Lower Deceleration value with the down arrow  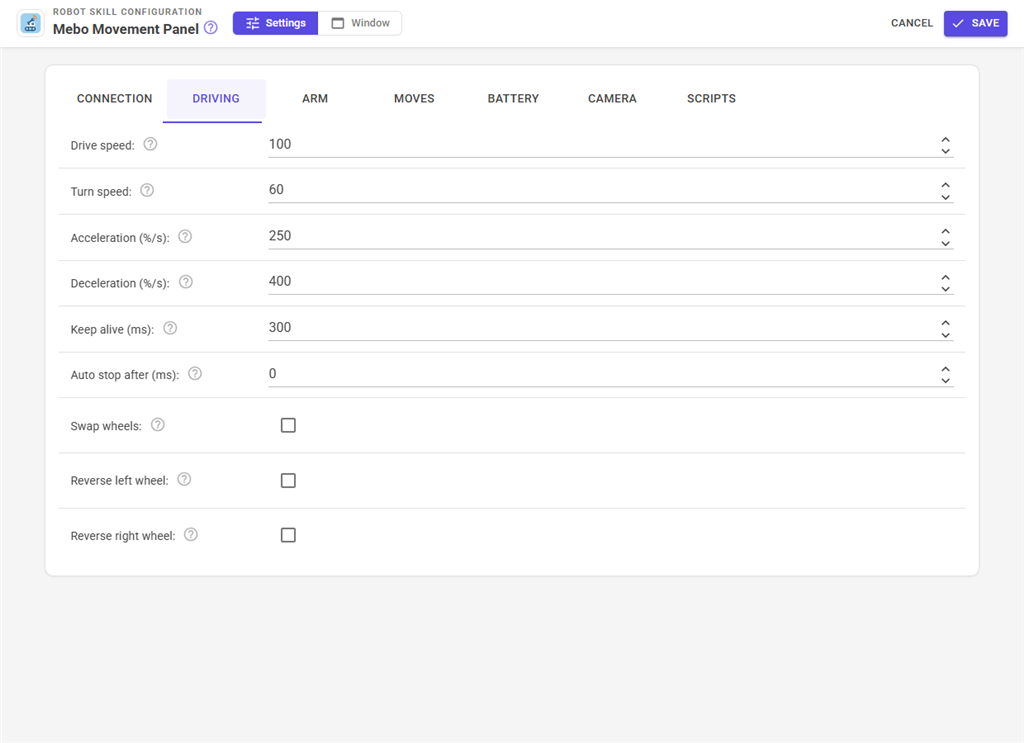point(945,289)
